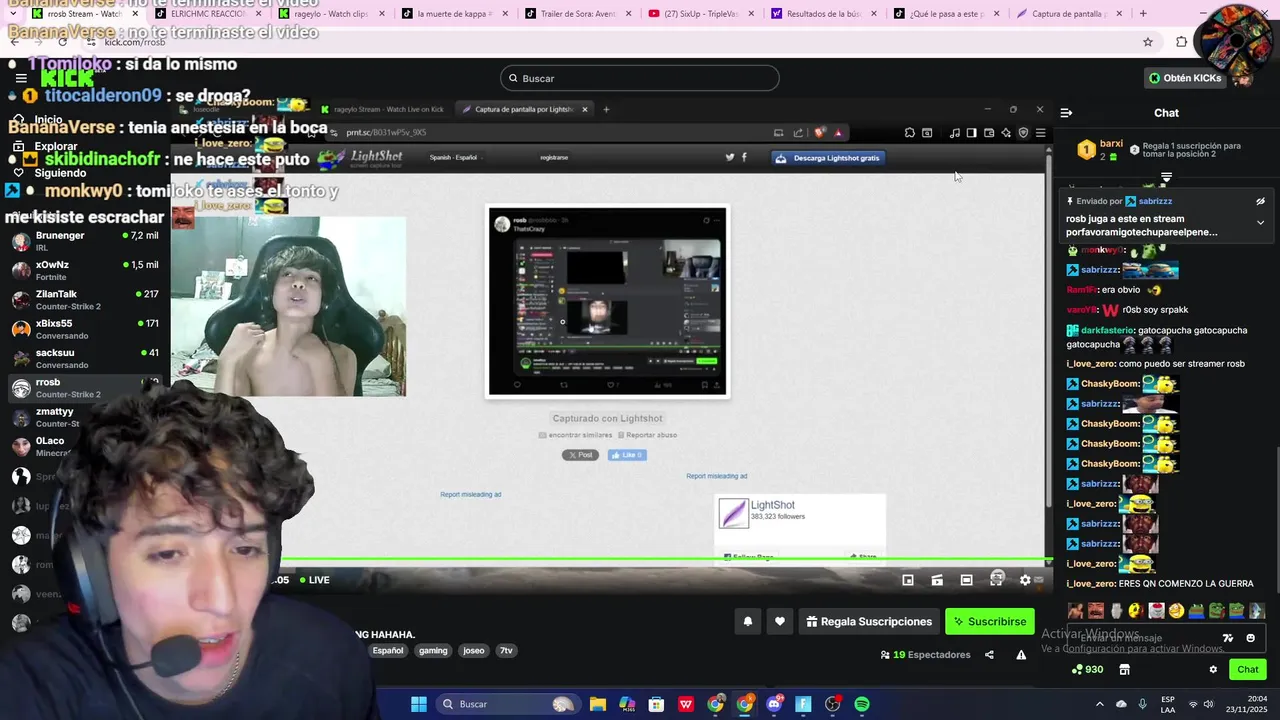Hide the pinned message eye icon
The width and height of the screenshot is (1280, 720).
click(1260, 201)
